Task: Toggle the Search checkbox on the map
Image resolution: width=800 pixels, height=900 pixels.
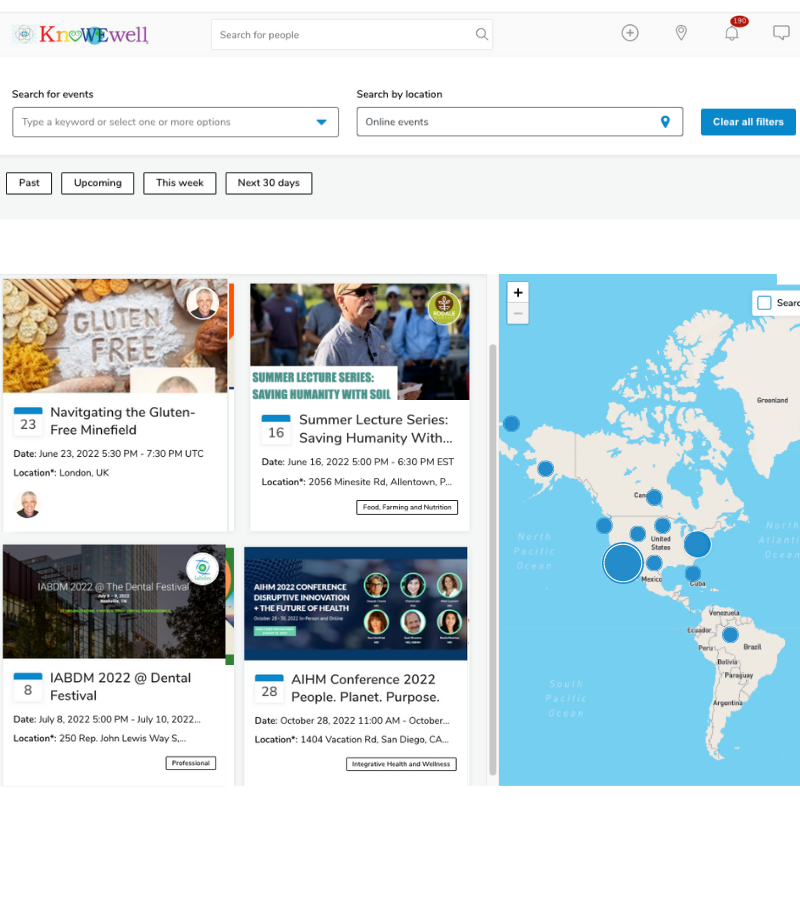Action: tap(764, 302)
